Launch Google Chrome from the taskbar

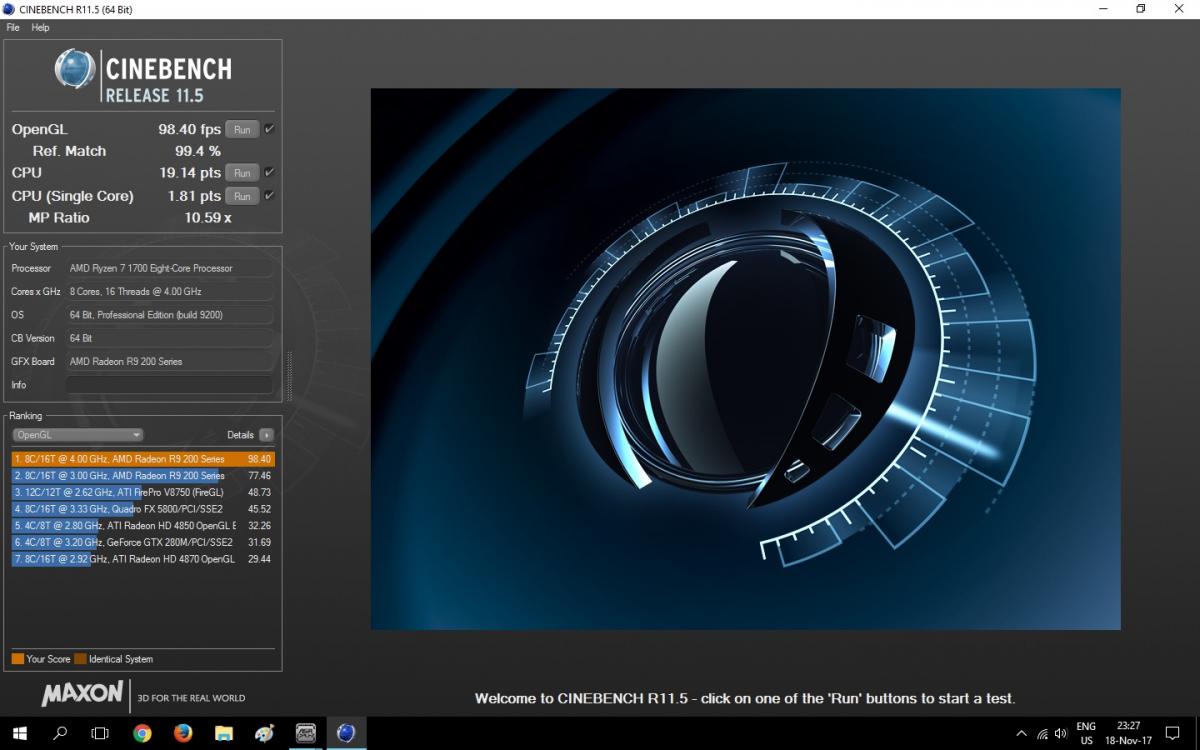pos(142,733)
